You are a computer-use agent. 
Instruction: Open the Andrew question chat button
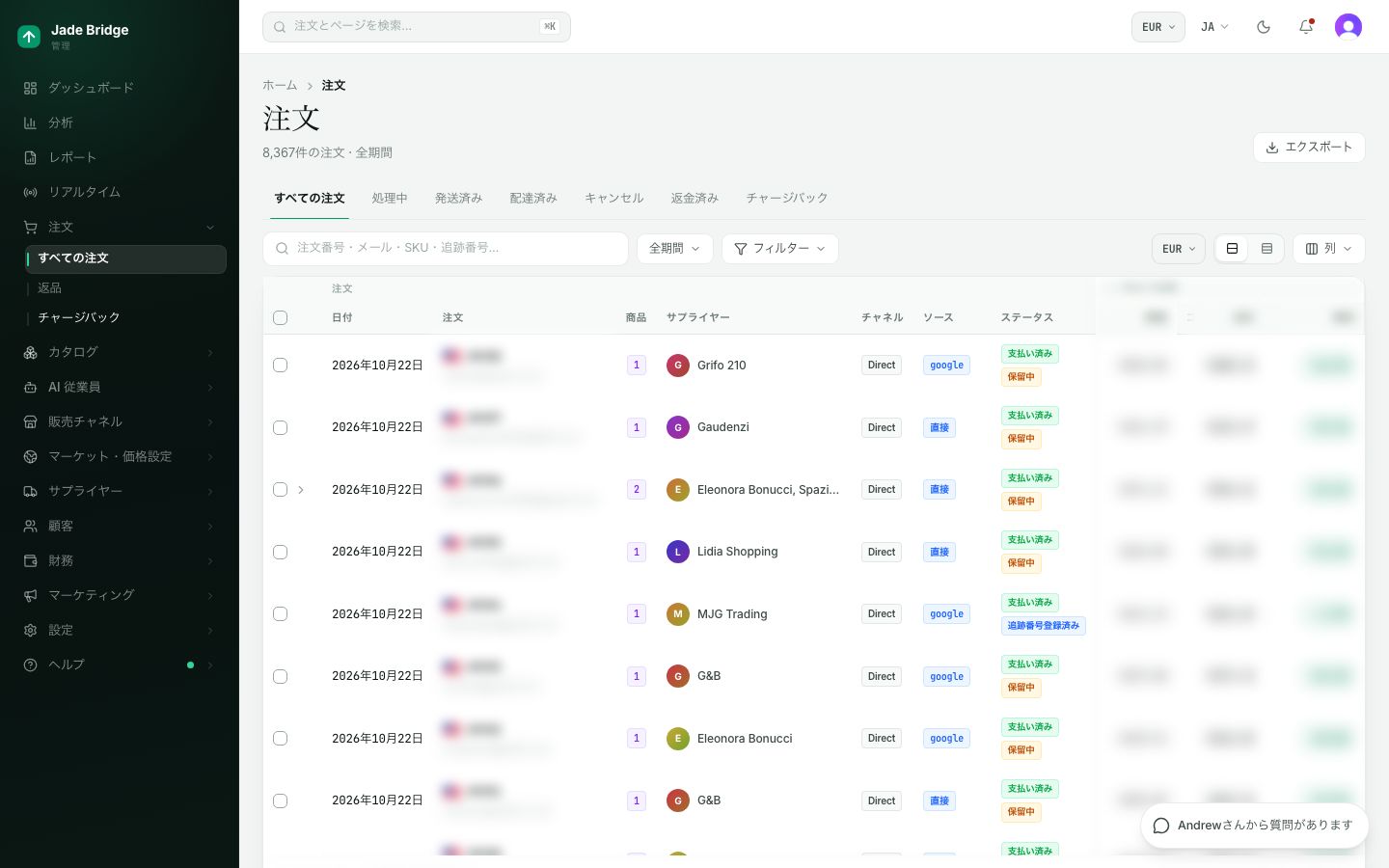pos(1255,826)
